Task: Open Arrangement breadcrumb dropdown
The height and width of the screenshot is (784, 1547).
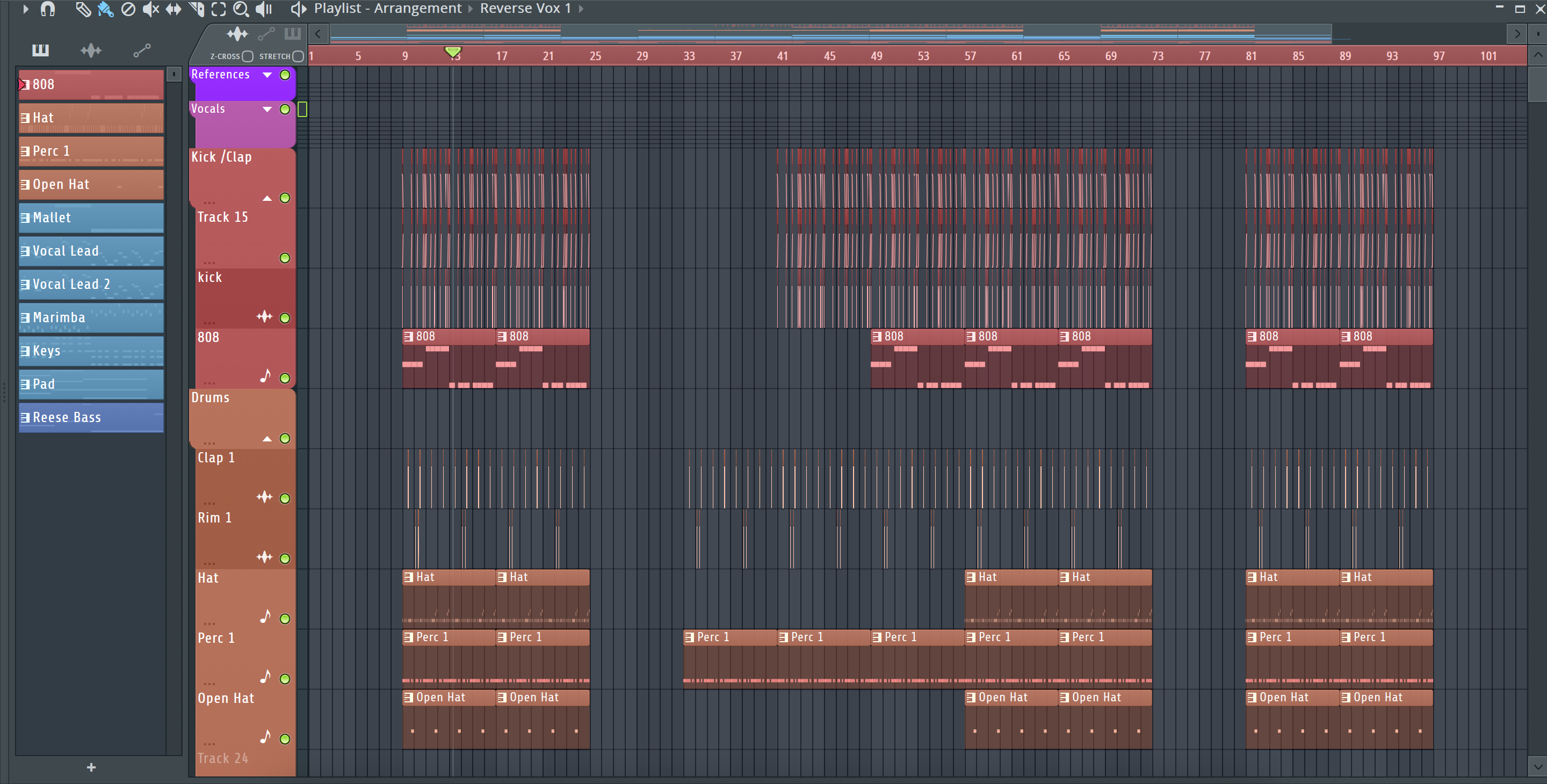Action: (x=470, y=9)
